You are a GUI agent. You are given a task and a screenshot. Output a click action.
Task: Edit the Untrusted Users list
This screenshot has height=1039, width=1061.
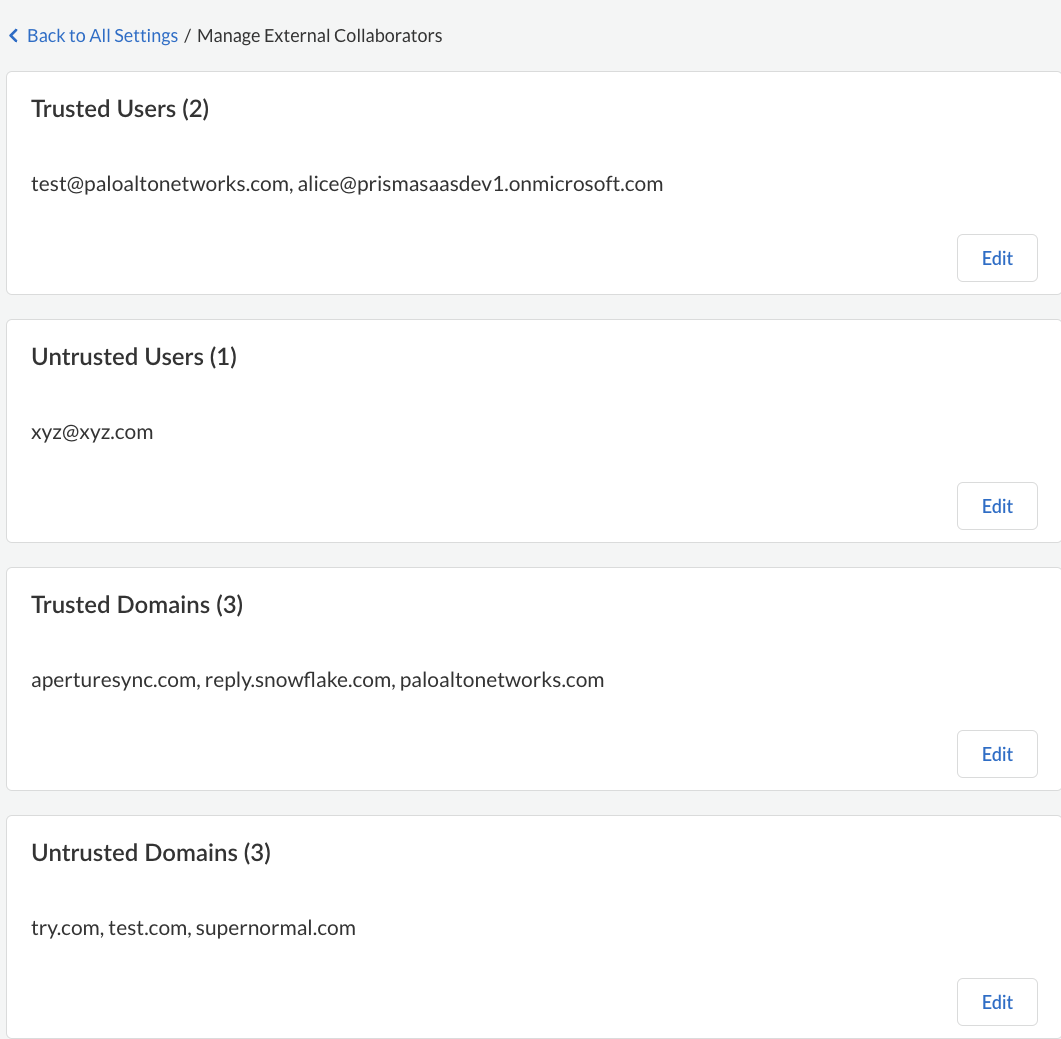(996, 506)
